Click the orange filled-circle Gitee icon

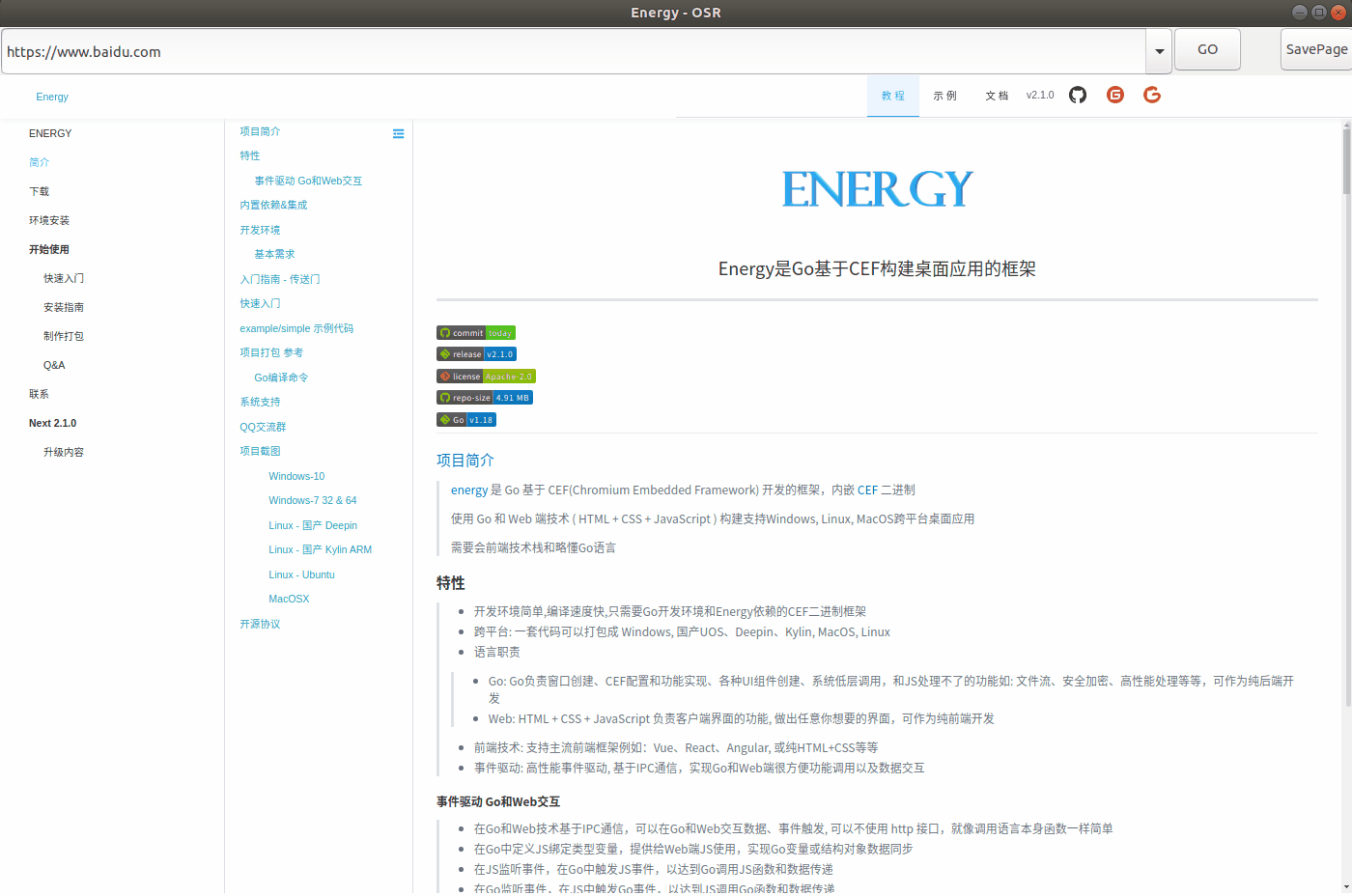(1115, 95)
